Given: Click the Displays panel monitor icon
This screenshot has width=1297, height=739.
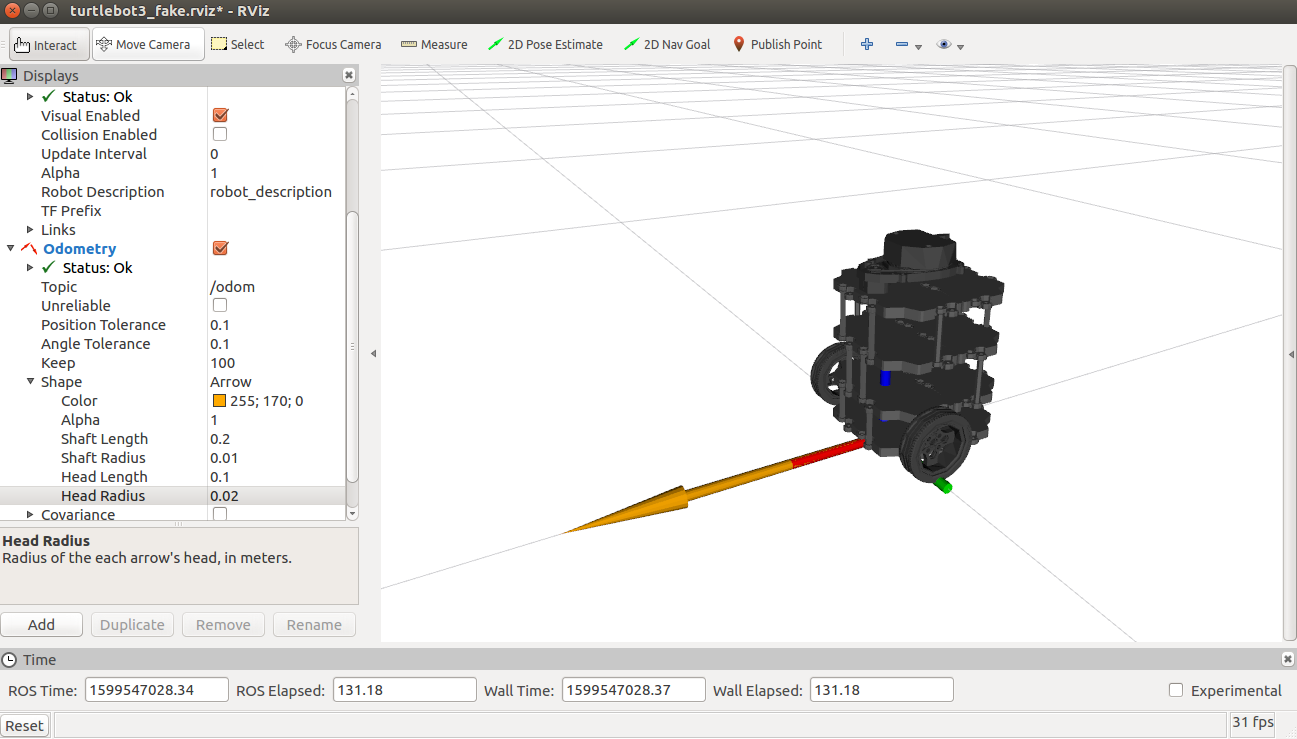Looking at the screenshot, I should 10,75.
